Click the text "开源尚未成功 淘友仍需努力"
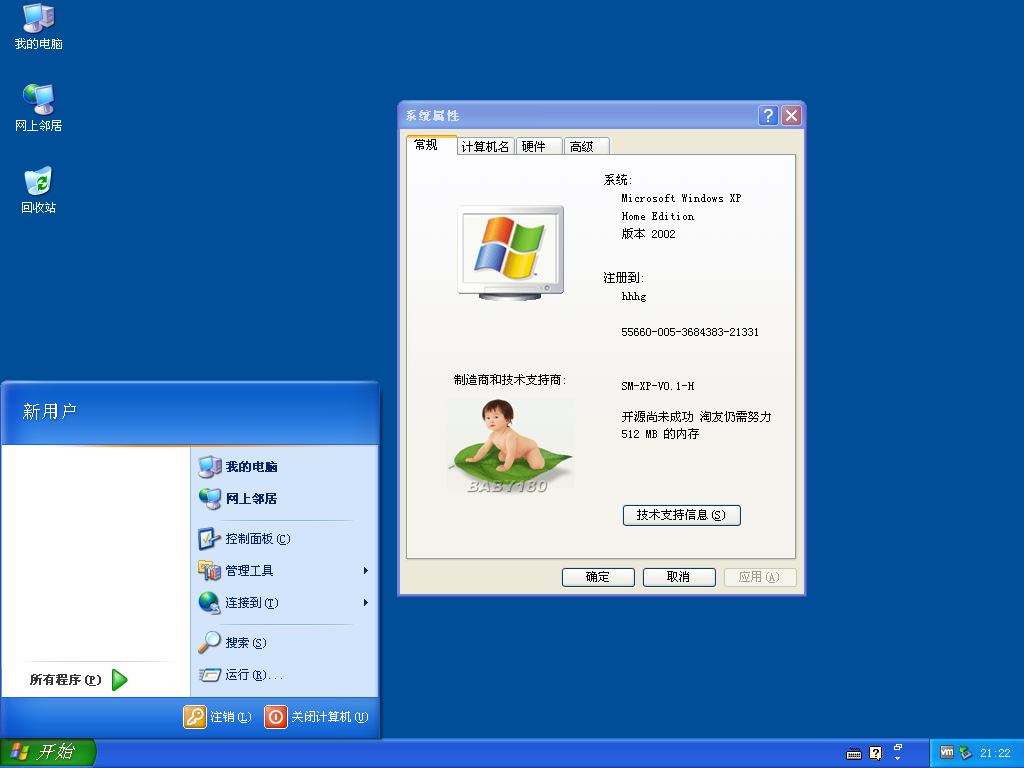 coord(696,417)
